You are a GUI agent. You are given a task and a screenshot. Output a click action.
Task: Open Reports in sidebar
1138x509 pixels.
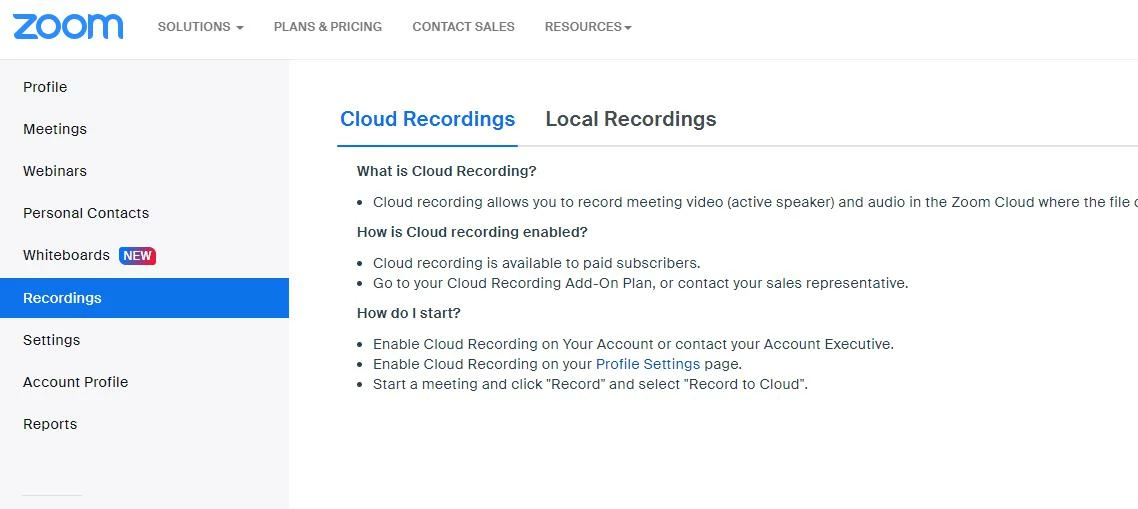click(x=50, y=424)
